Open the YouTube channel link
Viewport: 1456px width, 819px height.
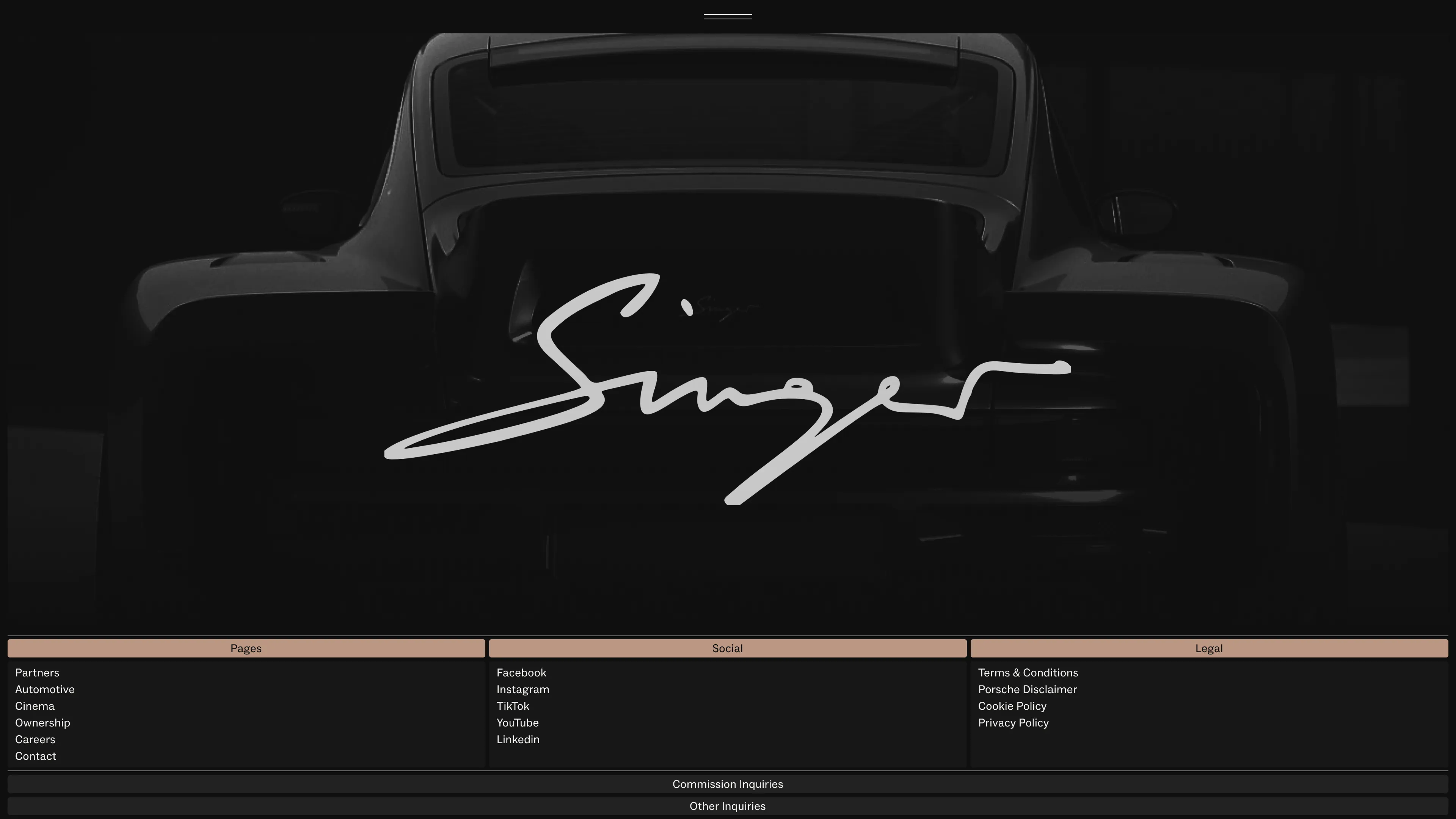(518, 723)
